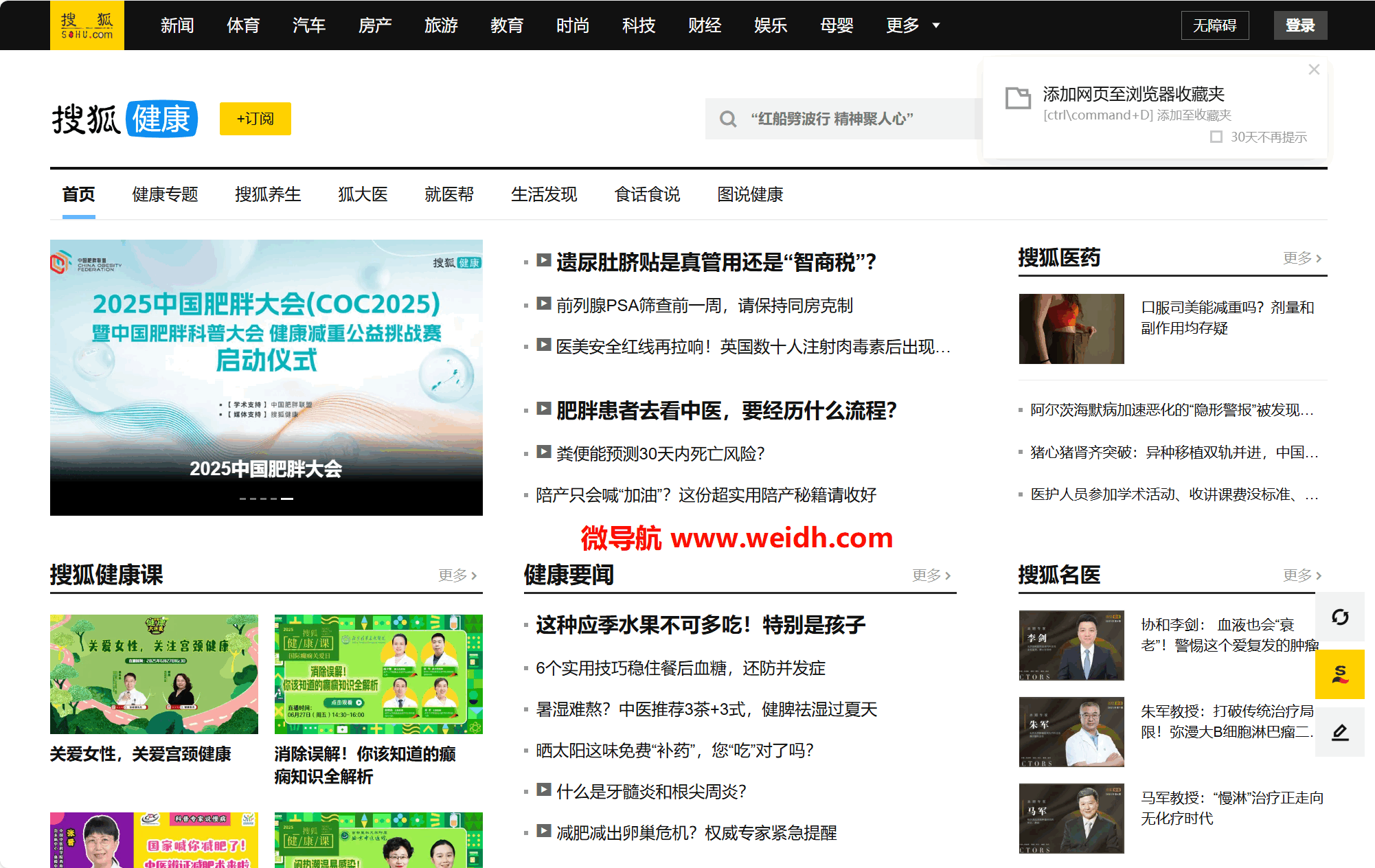The height and width of the screenshot is (868, 1375).
Task: Switch to the 就医帮 tab
Action: 449,194
